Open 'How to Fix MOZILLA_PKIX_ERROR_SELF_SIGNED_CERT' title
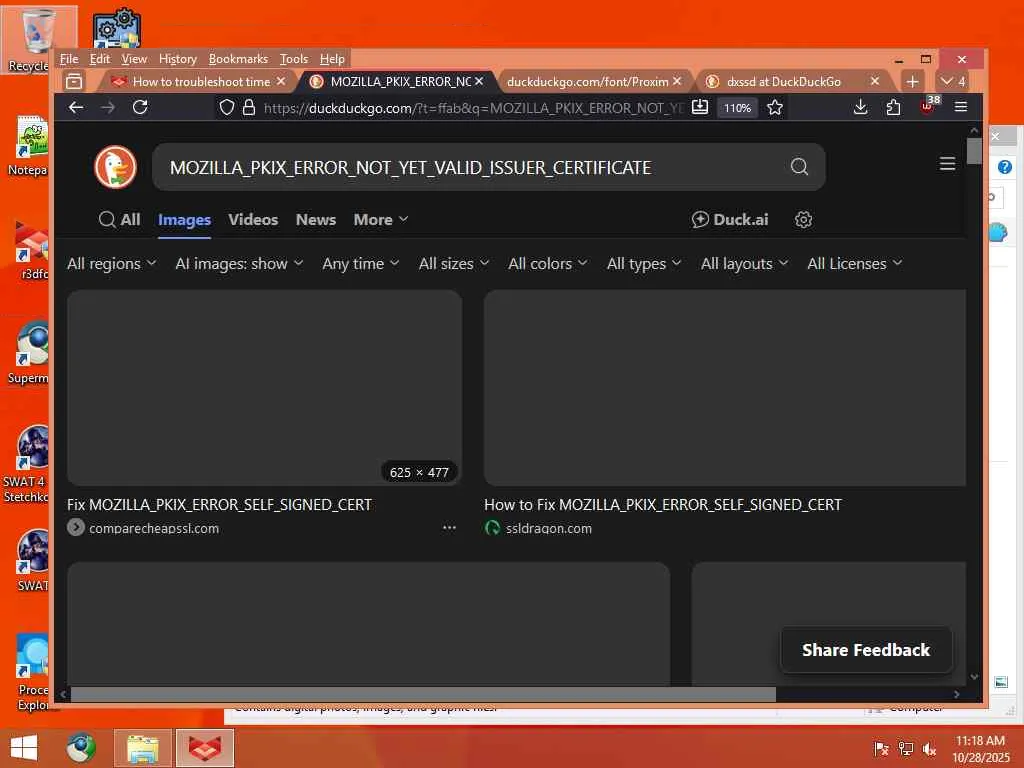1024x768 pixels. 663,505
